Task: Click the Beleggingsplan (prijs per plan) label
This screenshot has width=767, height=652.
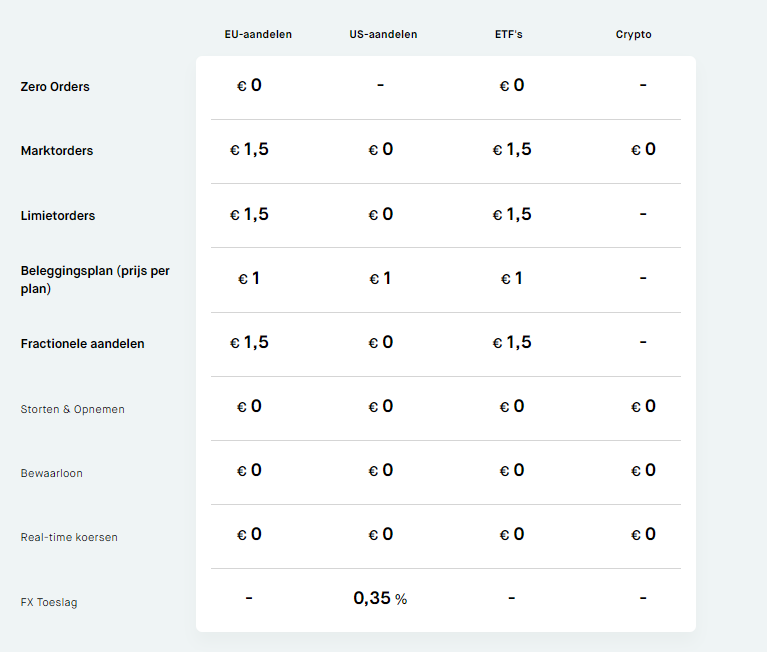Action: pyautogui.click(x=95, y=280)
